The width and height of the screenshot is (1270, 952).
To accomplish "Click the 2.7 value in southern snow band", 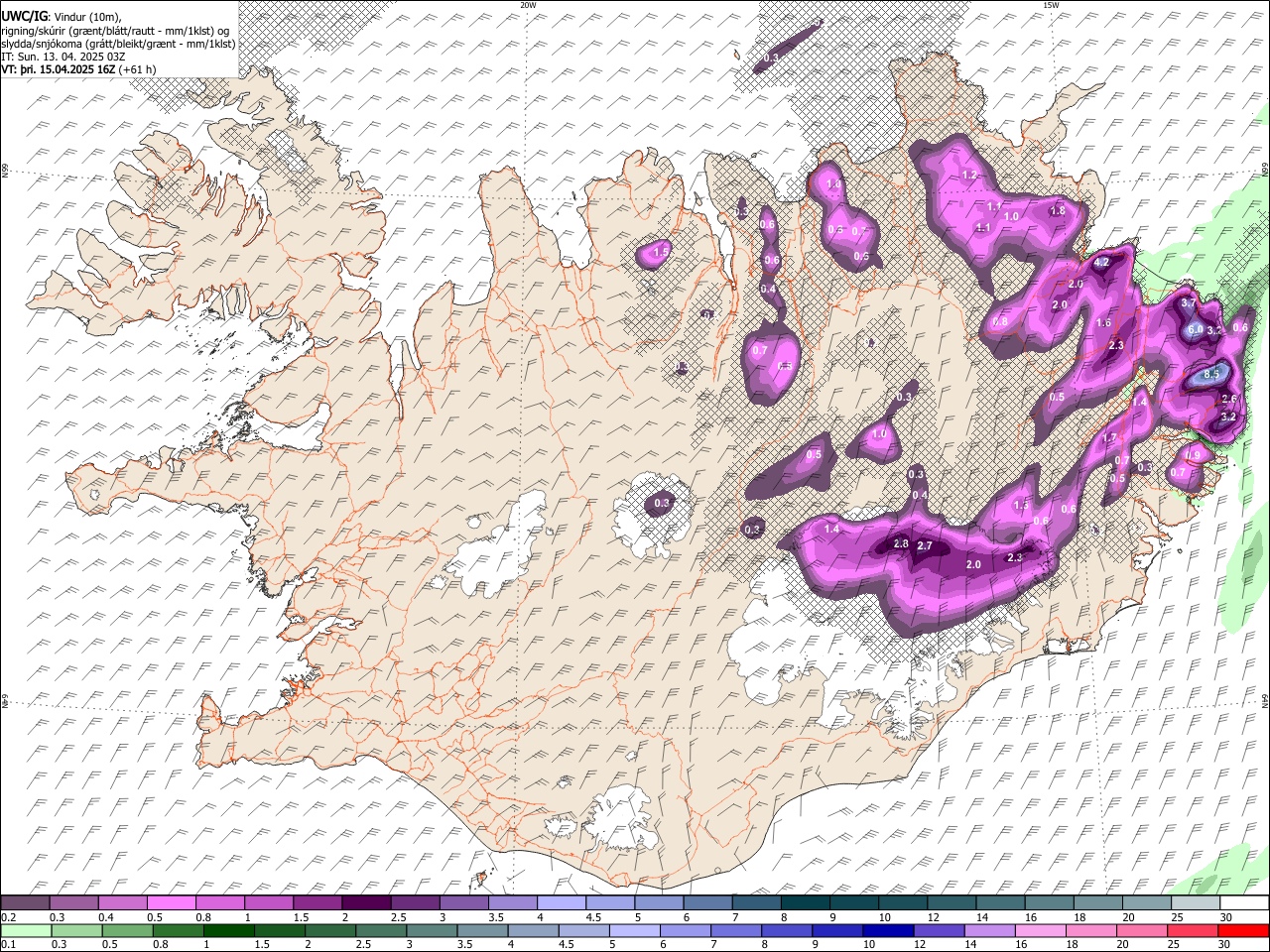I will pos(925,546).
